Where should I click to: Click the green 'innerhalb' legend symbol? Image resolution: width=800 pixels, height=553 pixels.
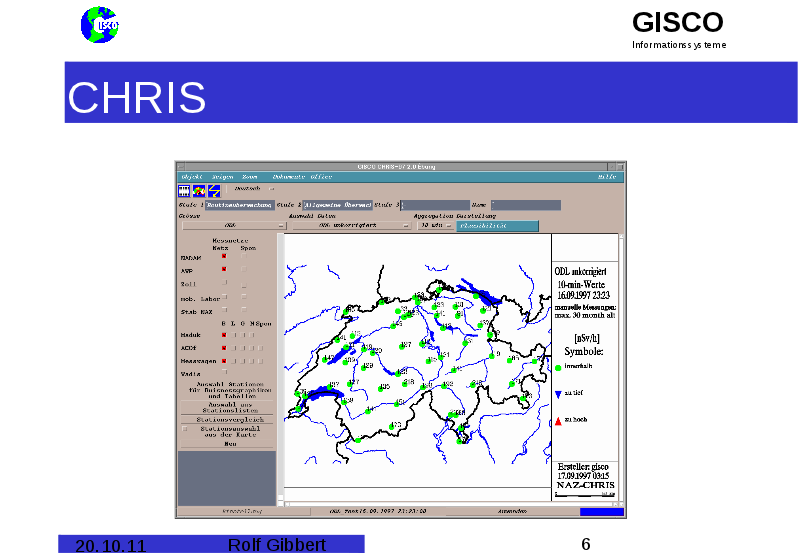point(558,367)
